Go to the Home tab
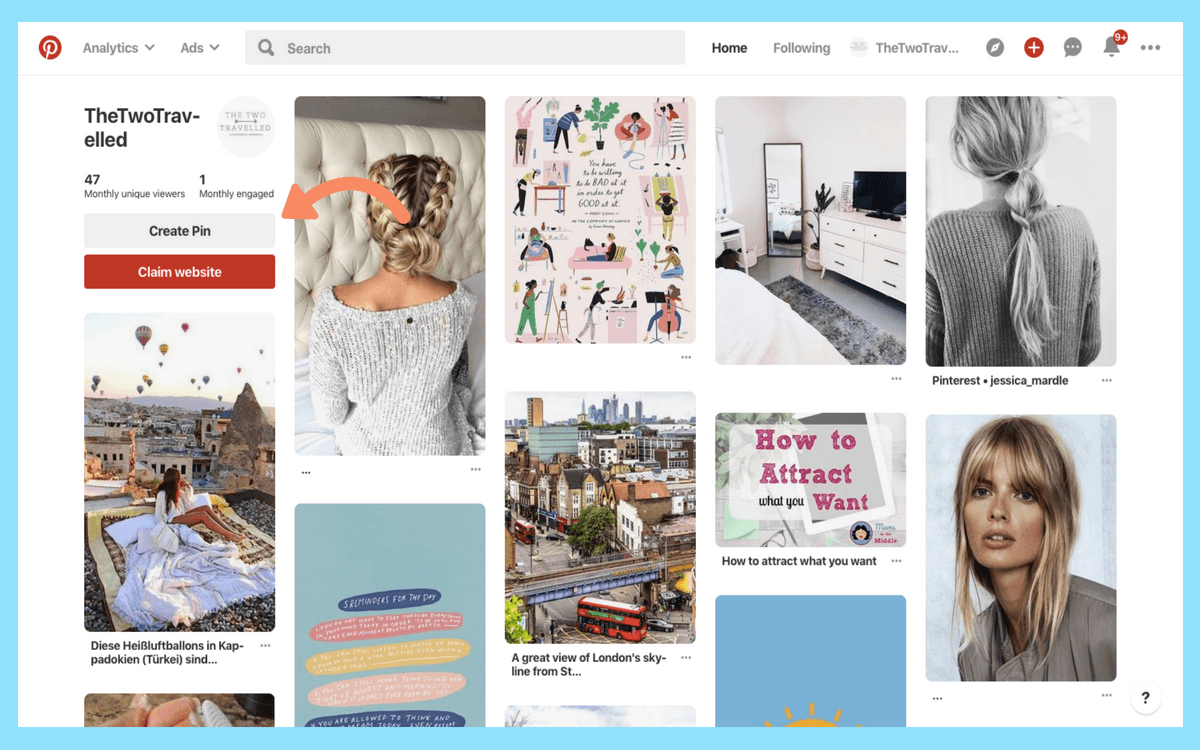The height and width of the screenshot is (750, 1200). [729, 48]
